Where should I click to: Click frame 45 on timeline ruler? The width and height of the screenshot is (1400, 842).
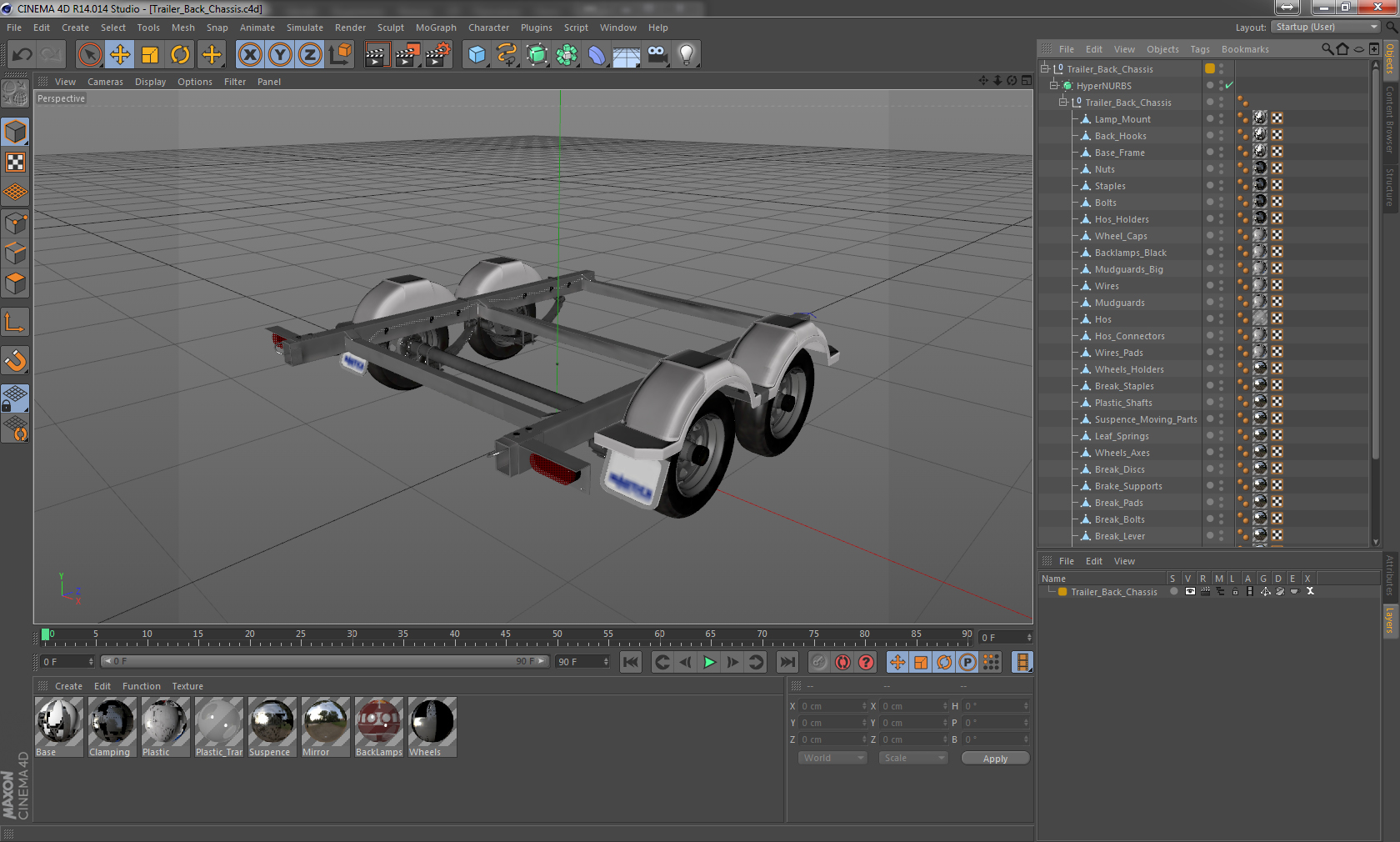click(505, 636)
